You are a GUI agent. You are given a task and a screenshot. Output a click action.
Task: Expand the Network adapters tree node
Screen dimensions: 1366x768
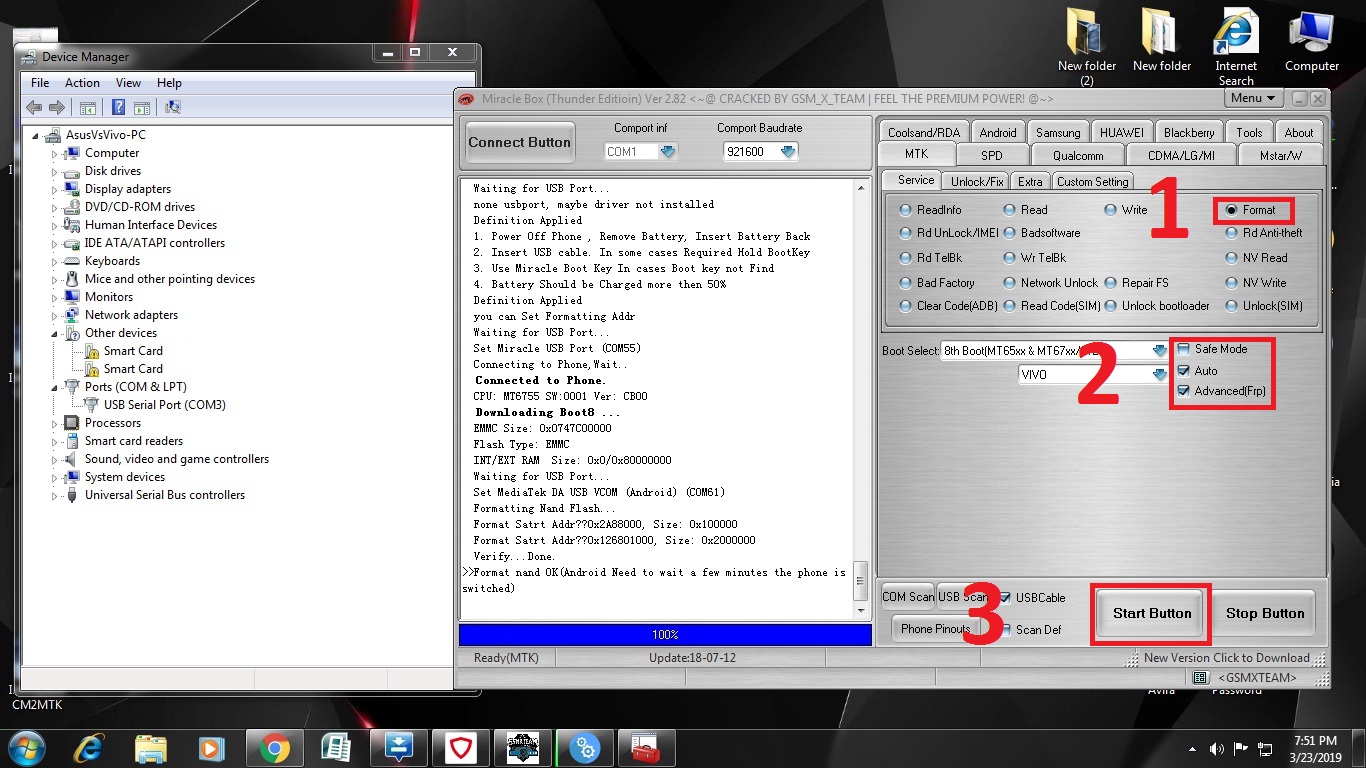55,315
